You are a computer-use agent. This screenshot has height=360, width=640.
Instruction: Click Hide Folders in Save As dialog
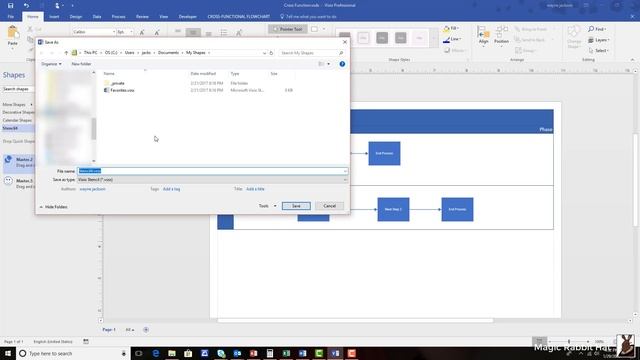tap(53, 207)
